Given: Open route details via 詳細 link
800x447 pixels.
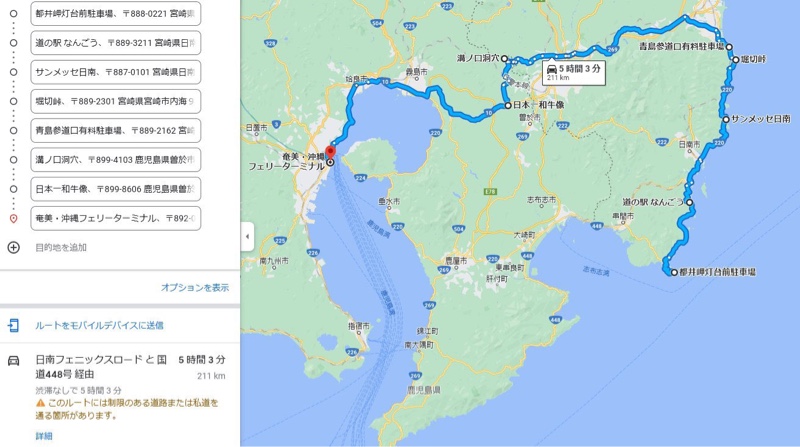Looking at the screenshot, I should point(44,436).
